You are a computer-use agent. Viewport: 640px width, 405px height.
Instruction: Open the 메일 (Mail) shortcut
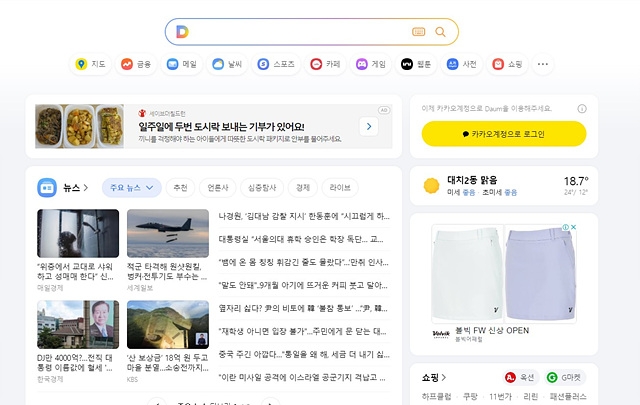[183, 64]
